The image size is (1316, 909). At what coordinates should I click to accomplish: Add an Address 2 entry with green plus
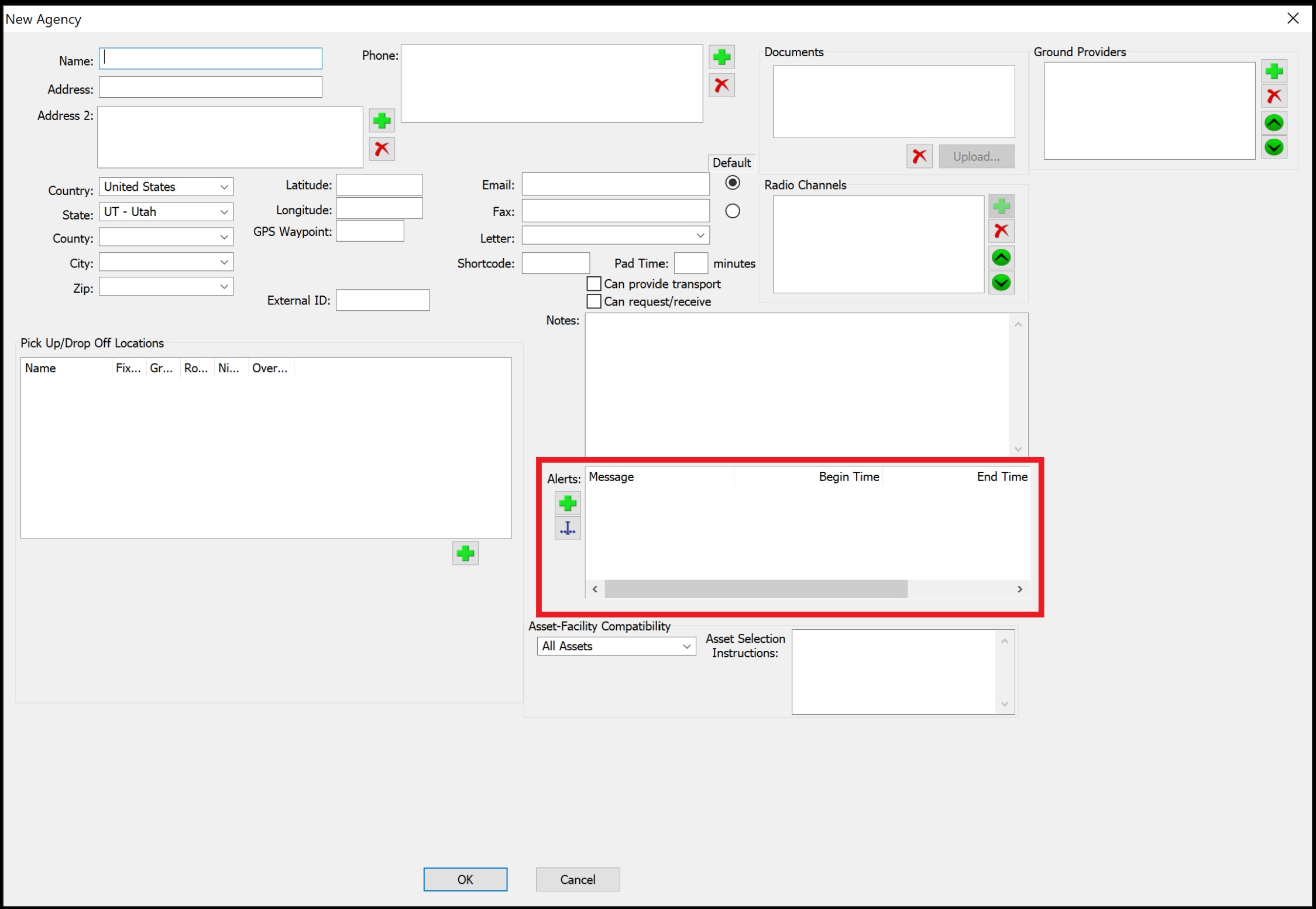[382, 121]
